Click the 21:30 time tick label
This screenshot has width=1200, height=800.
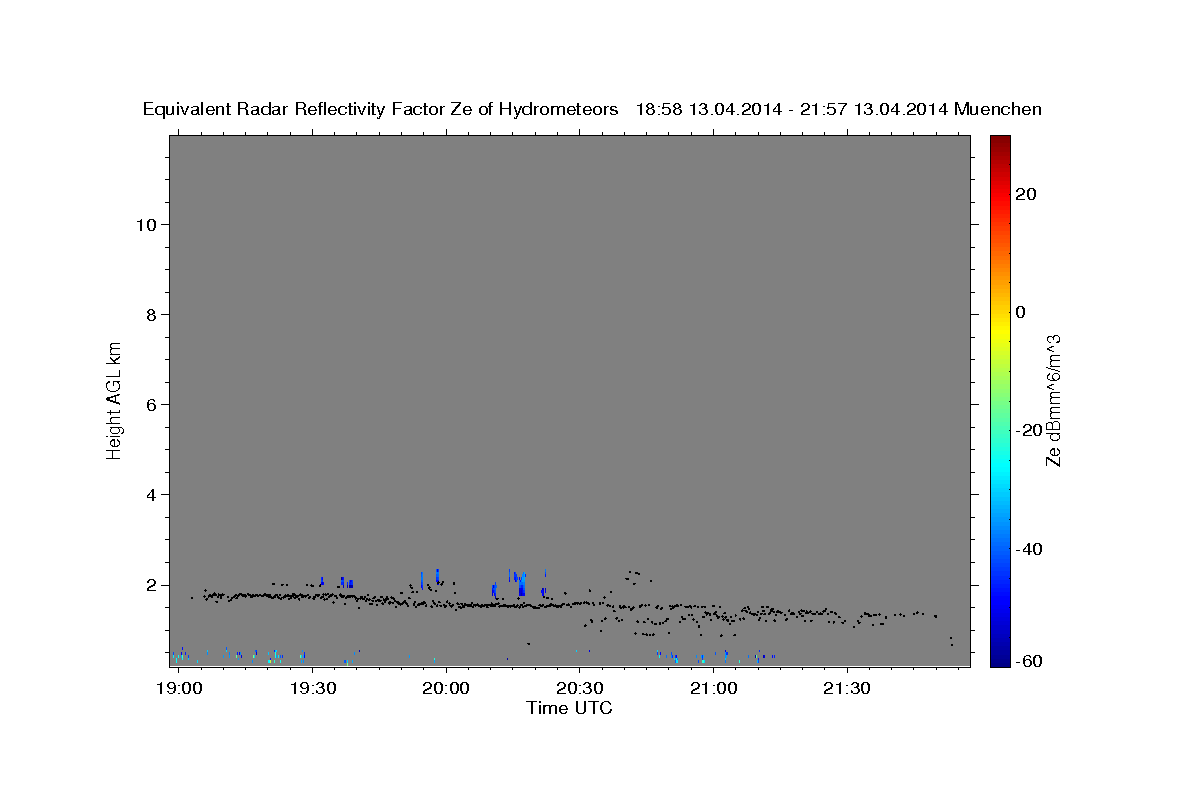(847, 689)
